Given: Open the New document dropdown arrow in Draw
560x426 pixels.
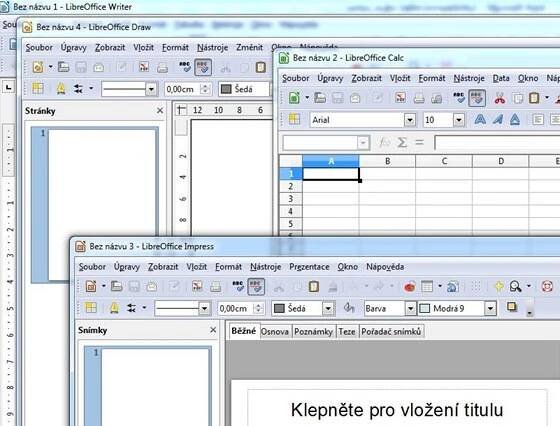Looking at the screenshot, I should (x=50, y=67).
